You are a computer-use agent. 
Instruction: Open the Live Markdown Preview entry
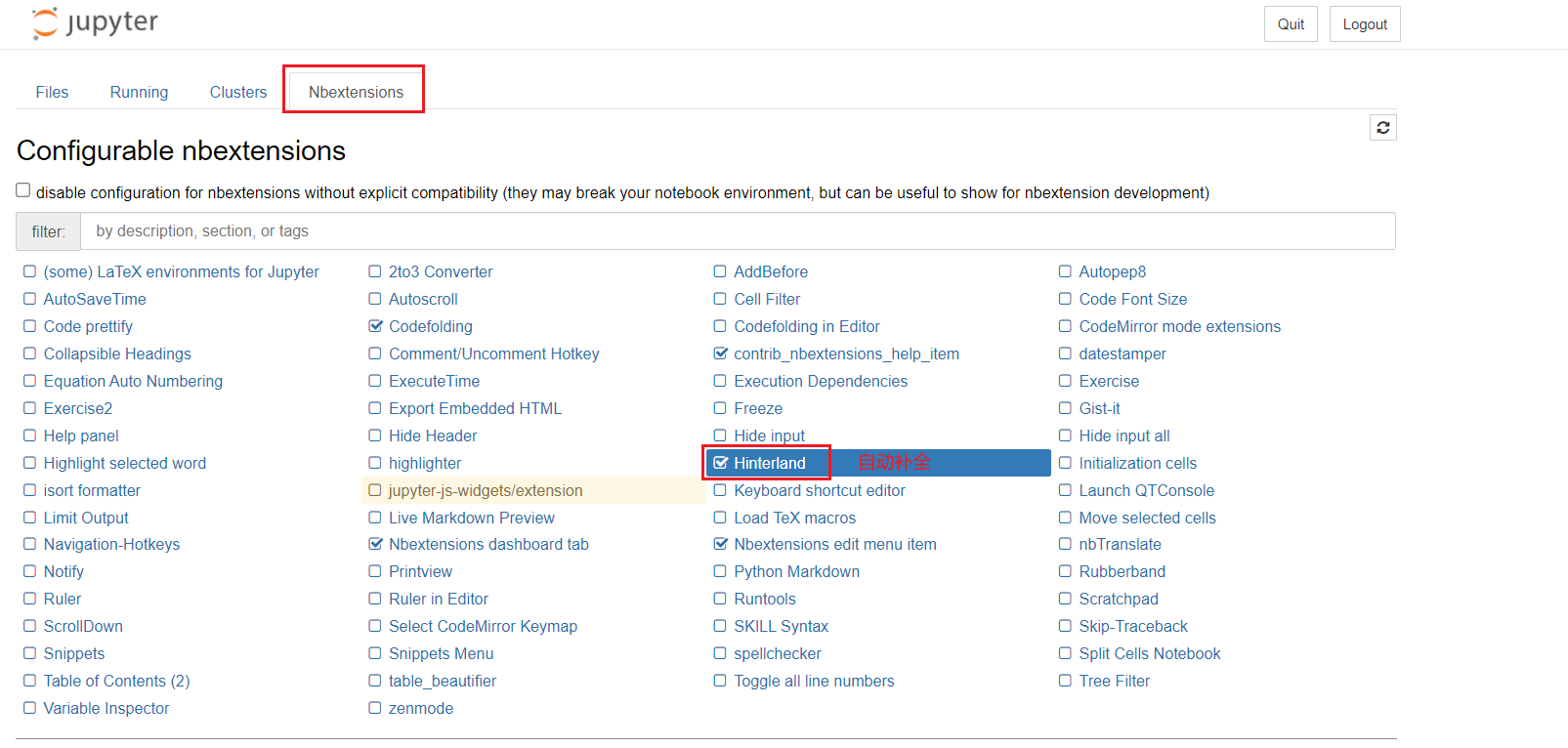point(472,518)
